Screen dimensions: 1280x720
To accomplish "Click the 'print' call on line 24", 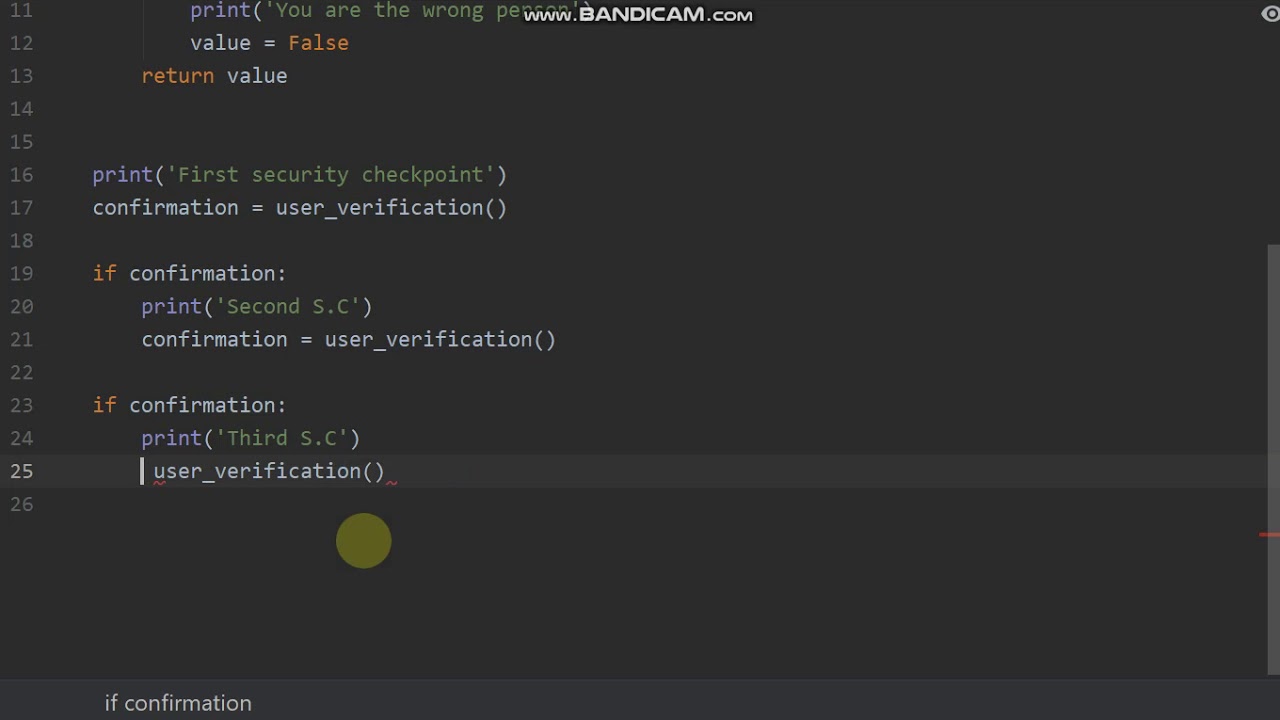I will pyautogui.click(x=171, y=439).
